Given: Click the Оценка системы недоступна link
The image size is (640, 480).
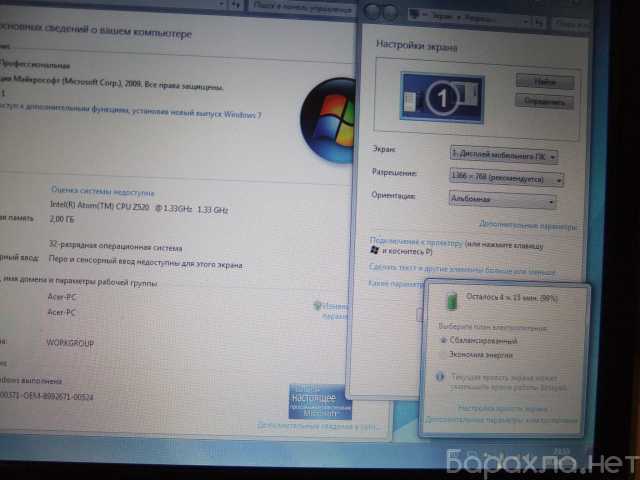Looking at the screenshot, I should pyautogui.click(x=102, y=191).
